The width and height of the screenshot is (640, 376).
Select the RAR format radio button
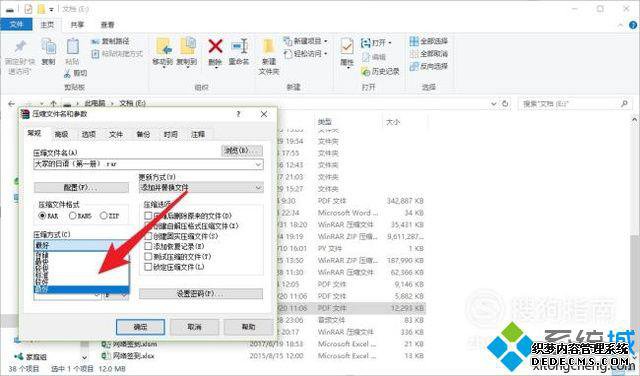(42, 216)
